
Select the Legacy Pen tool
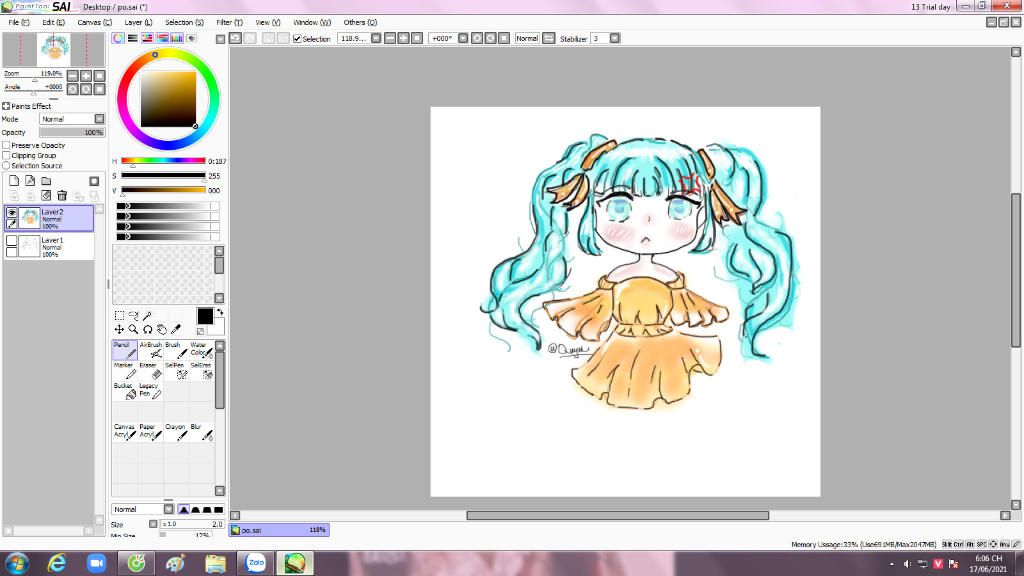pyautogui.click(x=150, y=391)
